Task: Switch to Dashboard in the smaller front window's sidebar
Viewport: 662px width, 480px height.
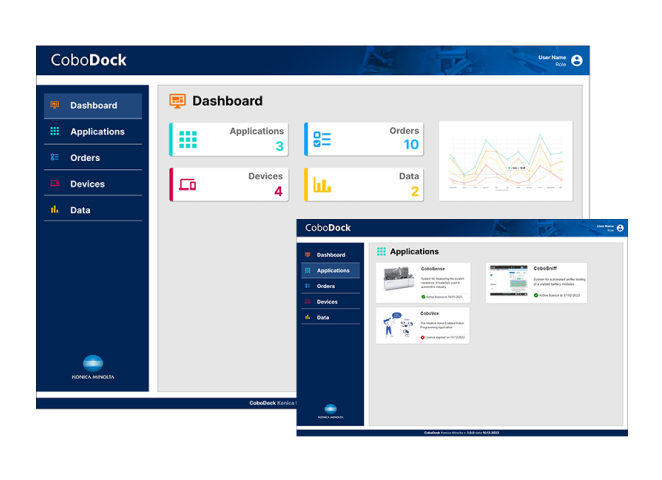Action: [x=331, y=255]
